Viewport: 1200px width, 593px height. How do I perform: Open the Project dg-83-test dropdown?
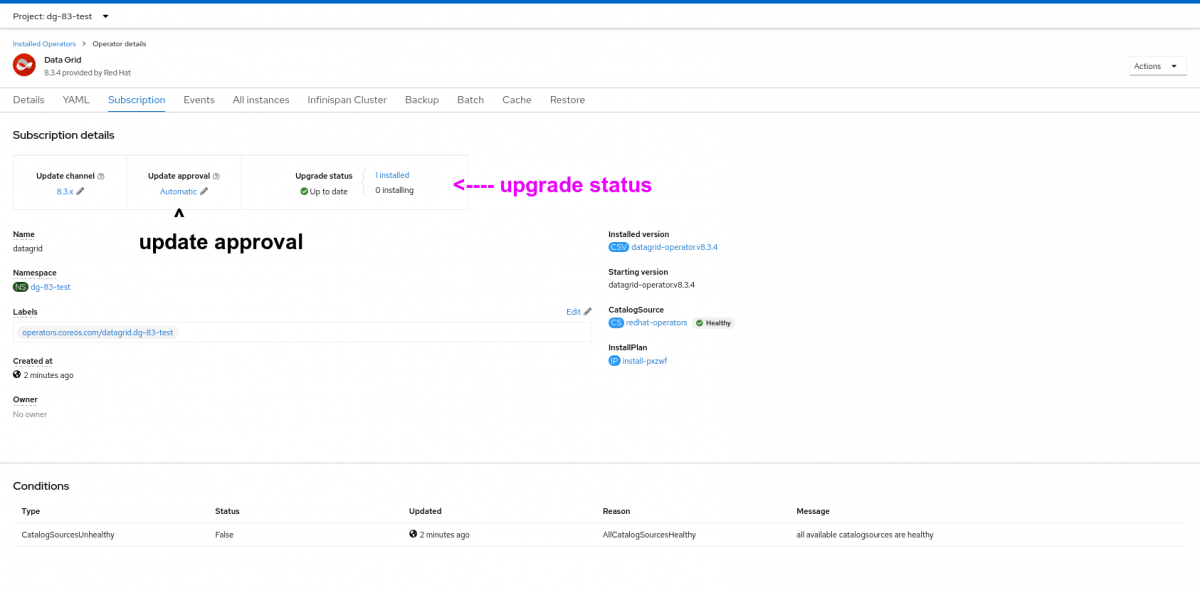point(61,16)
